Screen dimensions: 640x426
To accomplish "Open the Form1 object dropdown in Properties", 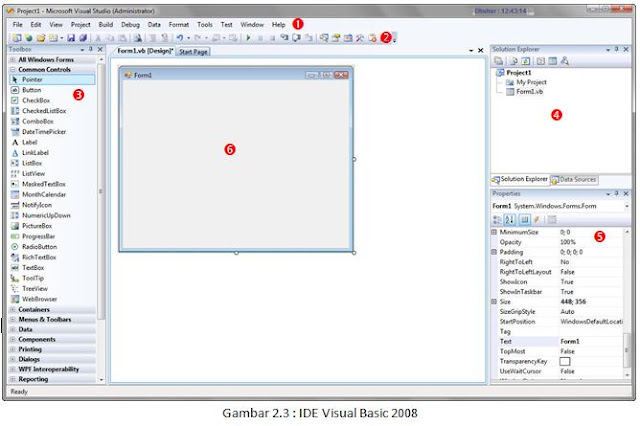I will [x=627, y=206].
